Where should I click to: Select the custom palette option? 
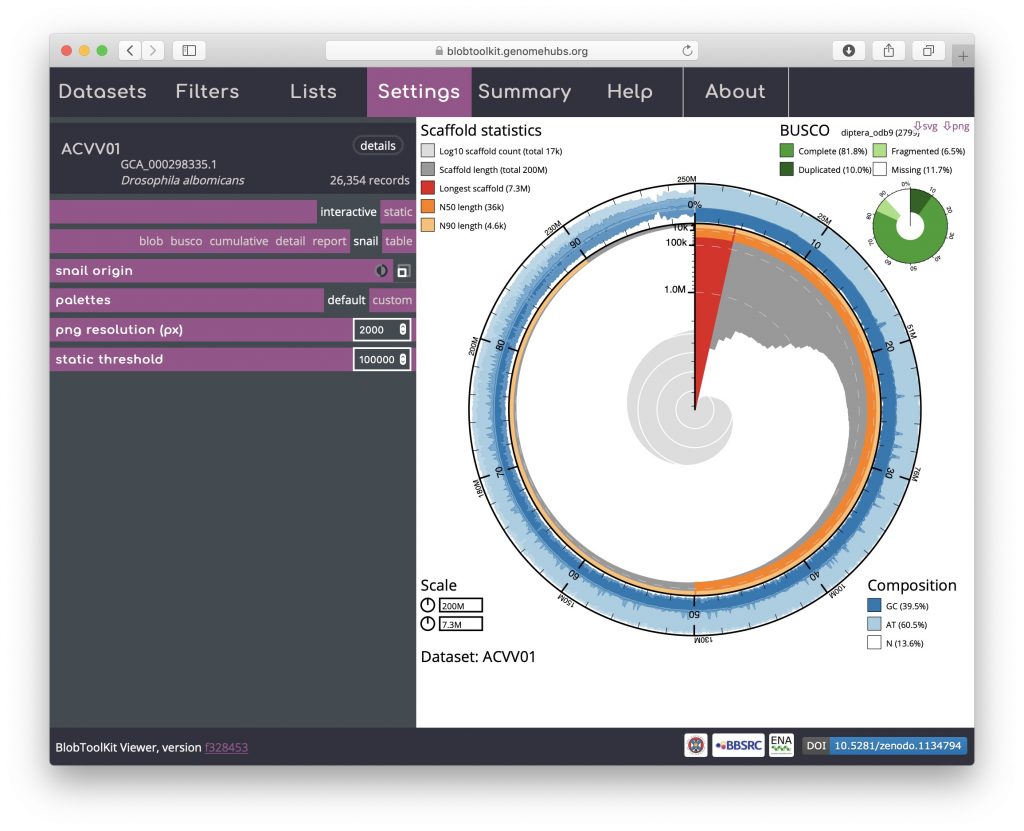pyautogui.click(x=391, y=300)
